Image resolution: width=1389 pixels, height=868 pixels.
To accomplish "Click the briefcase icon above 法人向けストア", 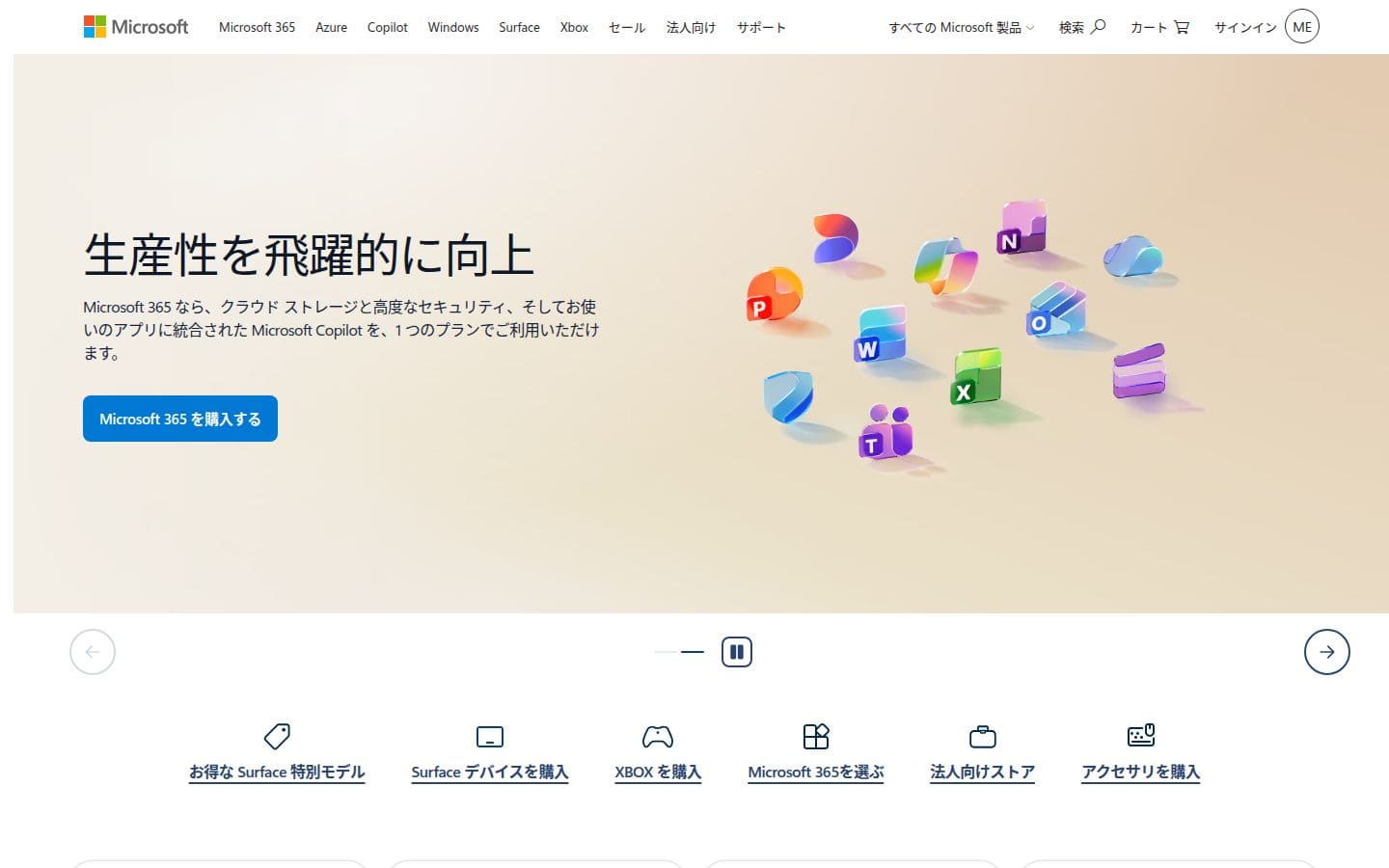I will [982, 737].
